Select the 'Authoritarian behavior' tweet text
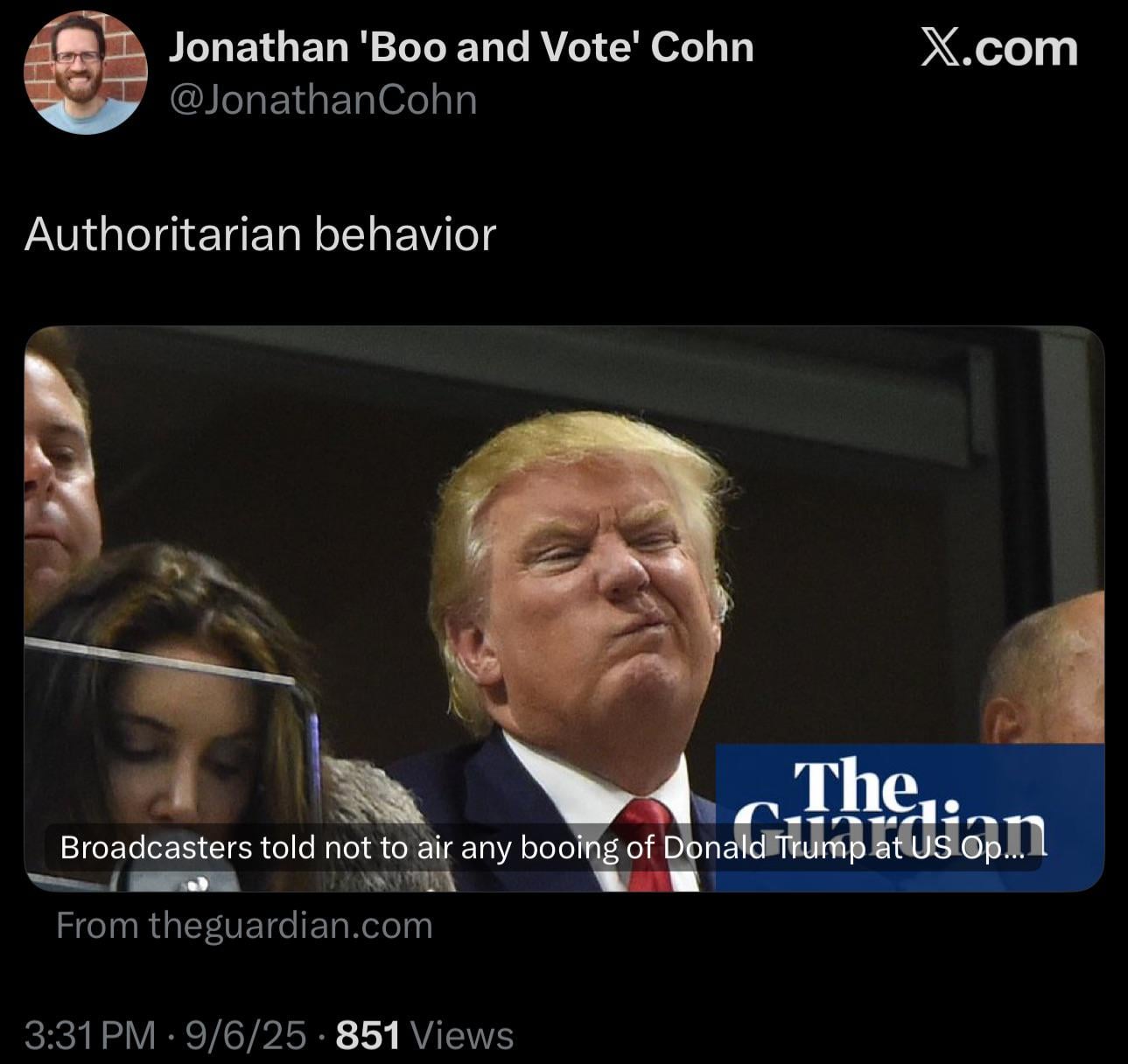The height and width of the screenshot is (1064, 1128). (260, 234)
